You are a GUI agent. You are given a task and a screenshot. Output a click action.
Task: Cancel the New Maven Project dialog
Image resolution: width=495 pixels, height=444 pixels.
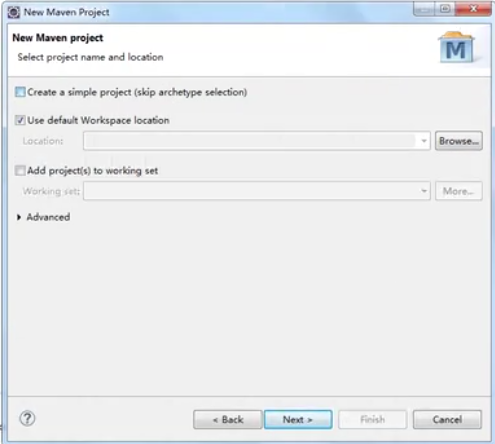pyautogui.click(x=447, y=419)
